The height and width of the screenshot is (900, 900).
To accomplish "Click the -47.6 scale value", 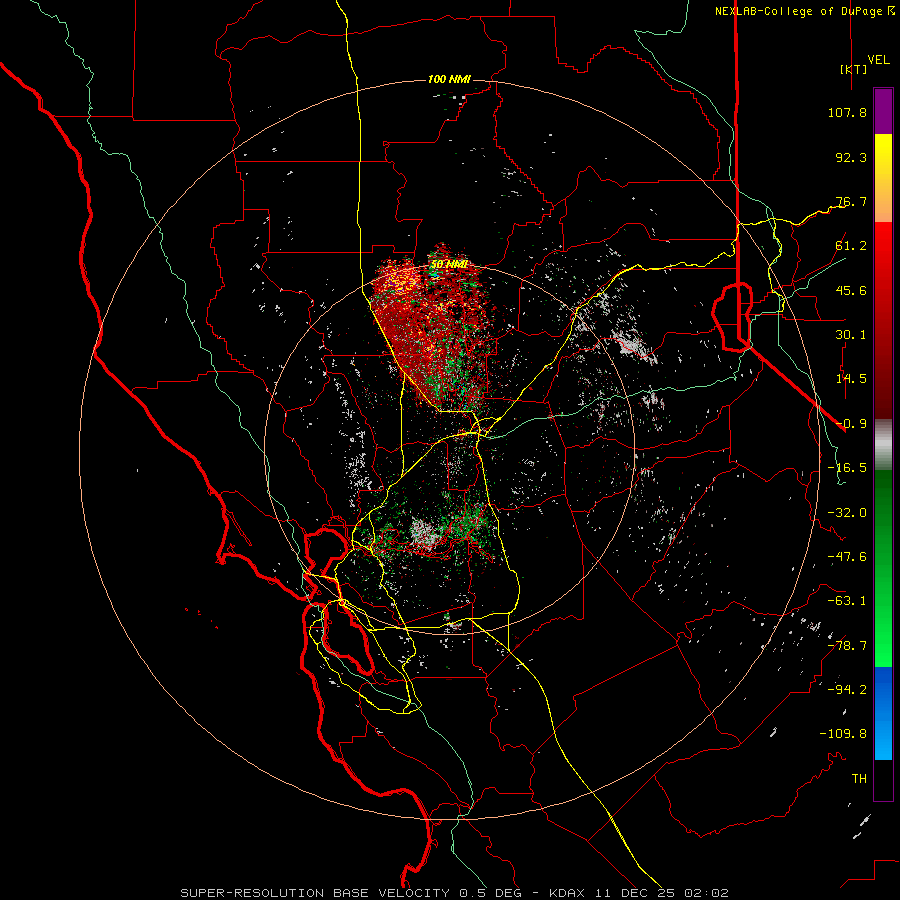I will coord(847,557).
